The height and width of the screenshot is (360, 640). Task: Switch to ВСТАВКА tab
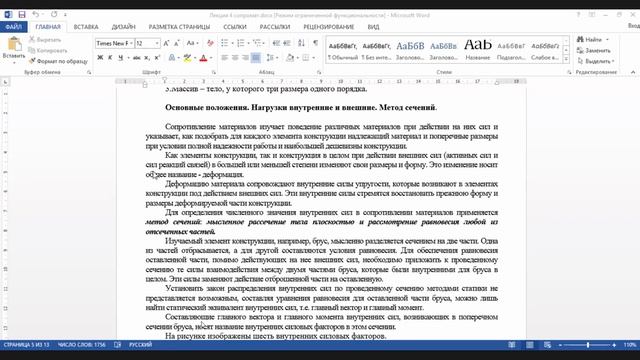[86, 27]
